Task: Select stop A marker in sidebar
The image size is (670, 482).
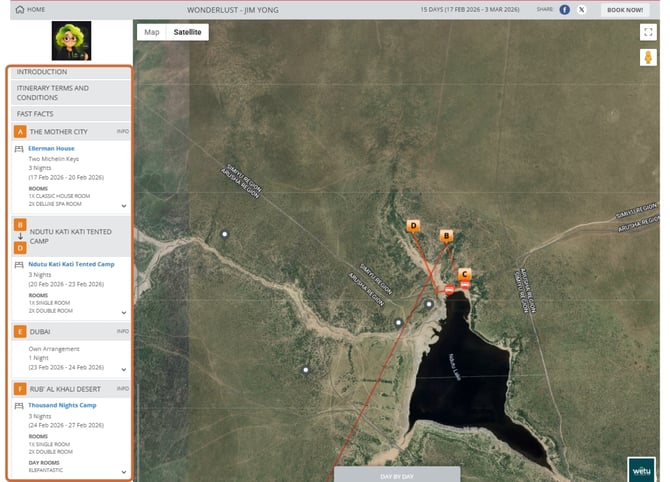Action: 20,132
